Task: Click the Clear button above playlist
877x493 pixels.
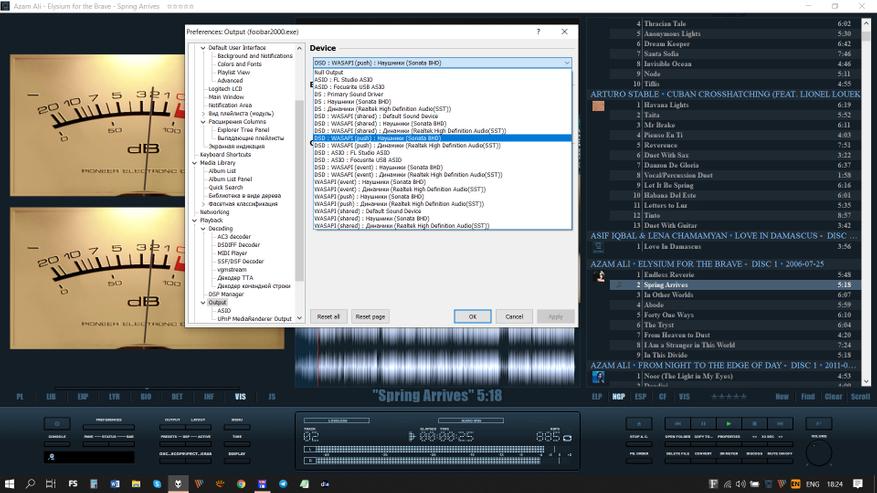Action: [x=833, y=396]
